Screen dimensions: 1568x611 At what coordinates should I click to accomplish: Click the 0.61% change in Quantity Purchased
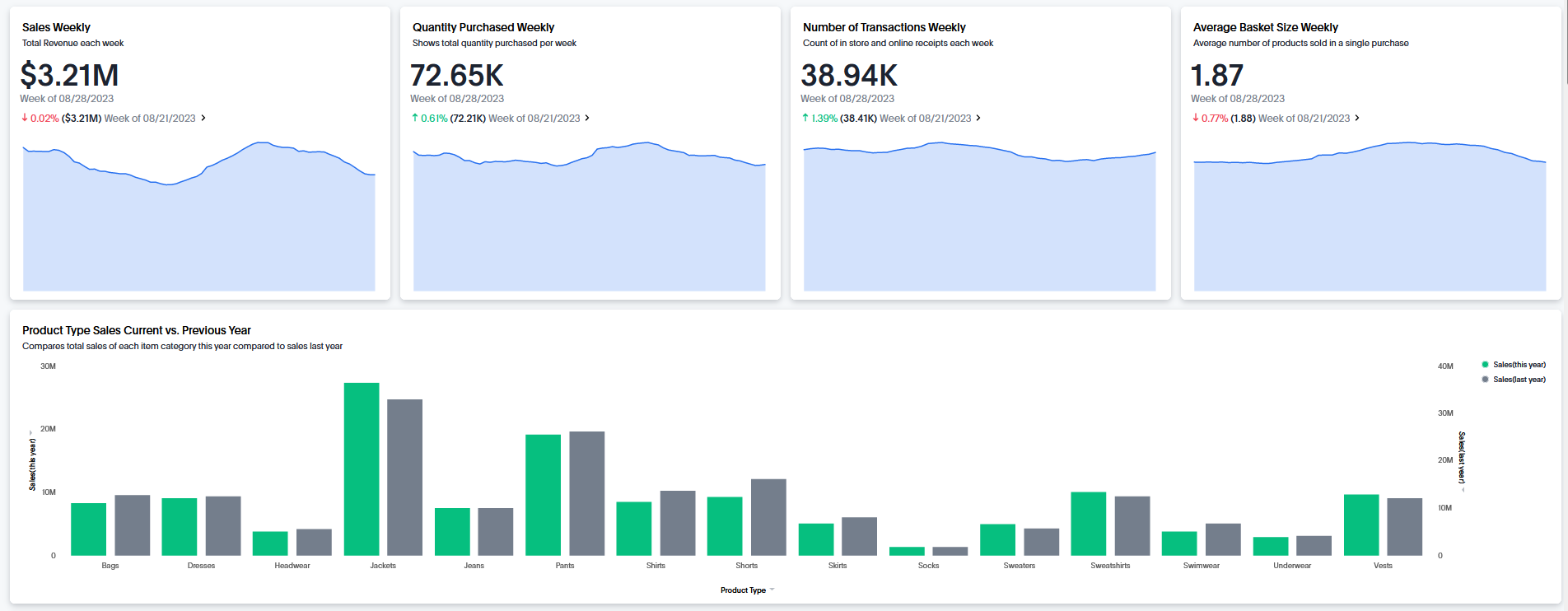click(434, 119)
